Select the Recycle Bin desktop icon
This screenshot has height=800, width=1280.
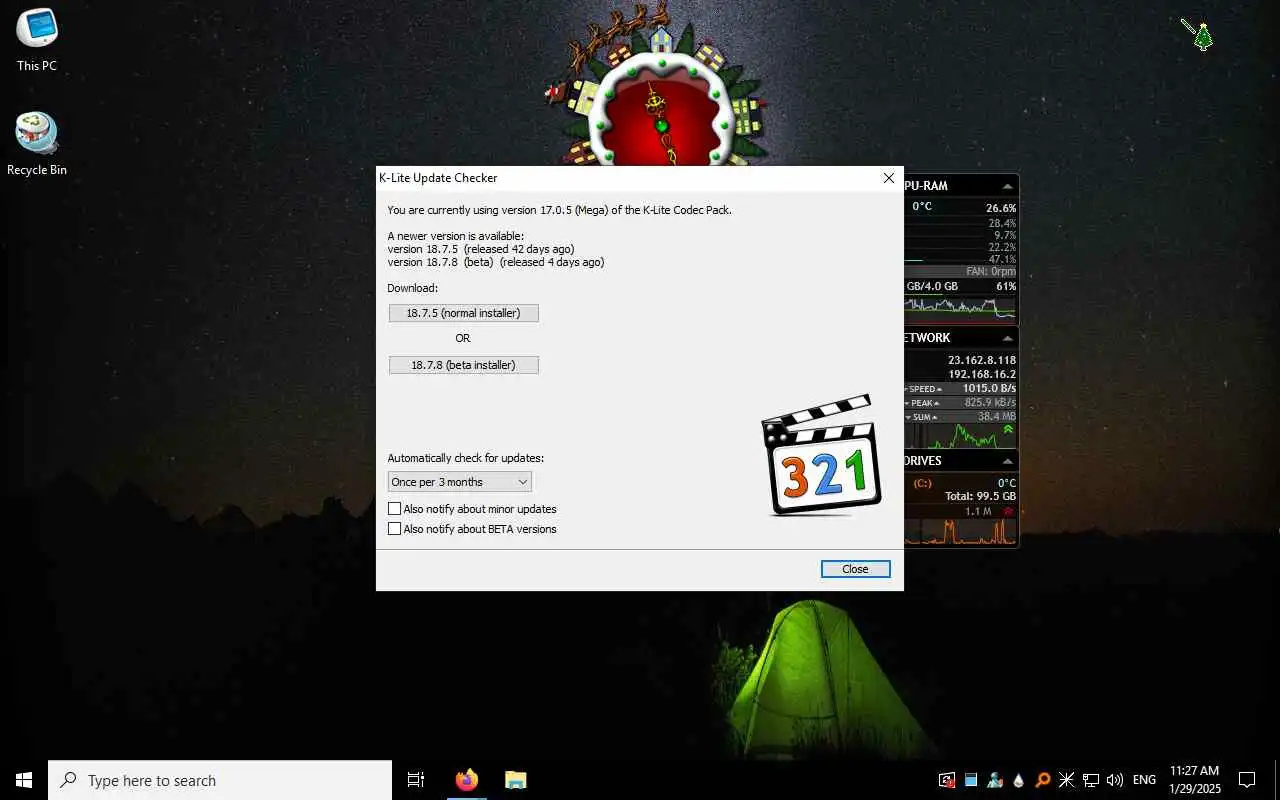point(37,145)
